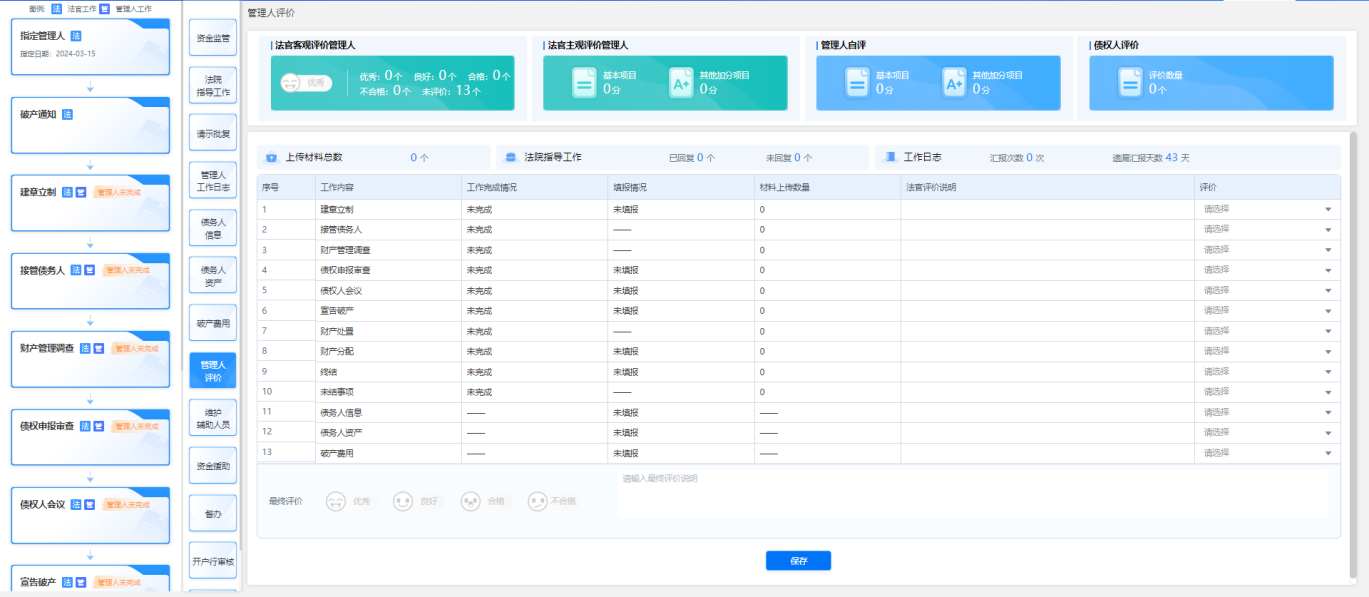Screen dimensions: 1369x597
Task: Click the final evaluation description text box
Action: click(x=972, y=494)
